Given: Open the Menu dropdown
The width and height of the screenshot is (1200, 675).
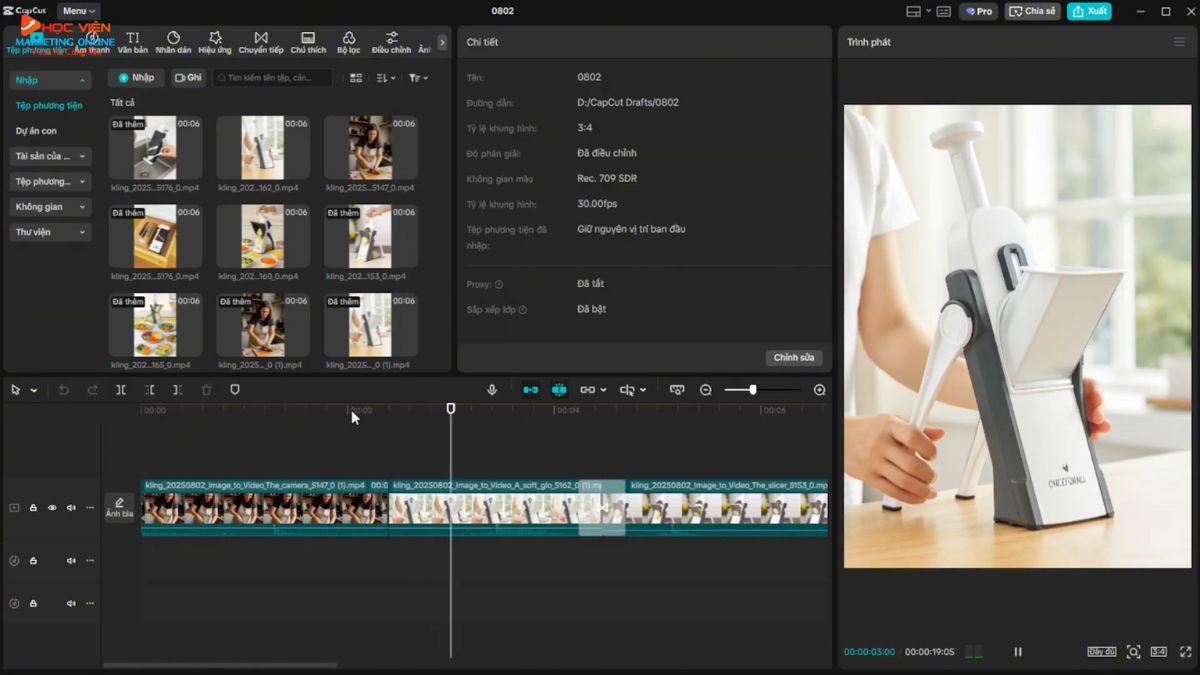Looking at the screenshot, I should tap(79, 11).
